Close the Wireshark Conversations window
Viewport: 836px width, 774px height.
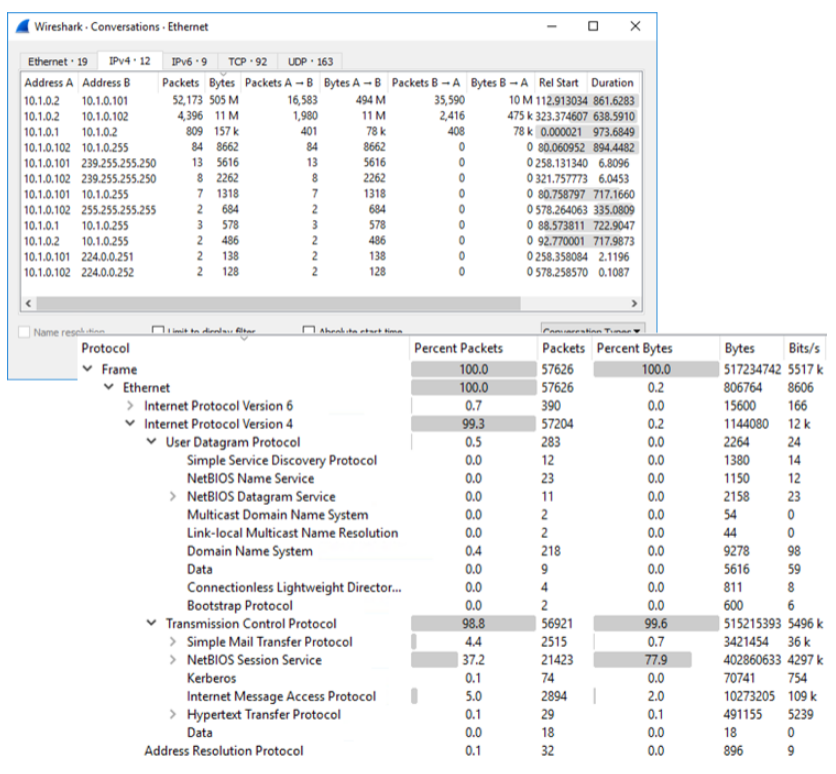635,26
